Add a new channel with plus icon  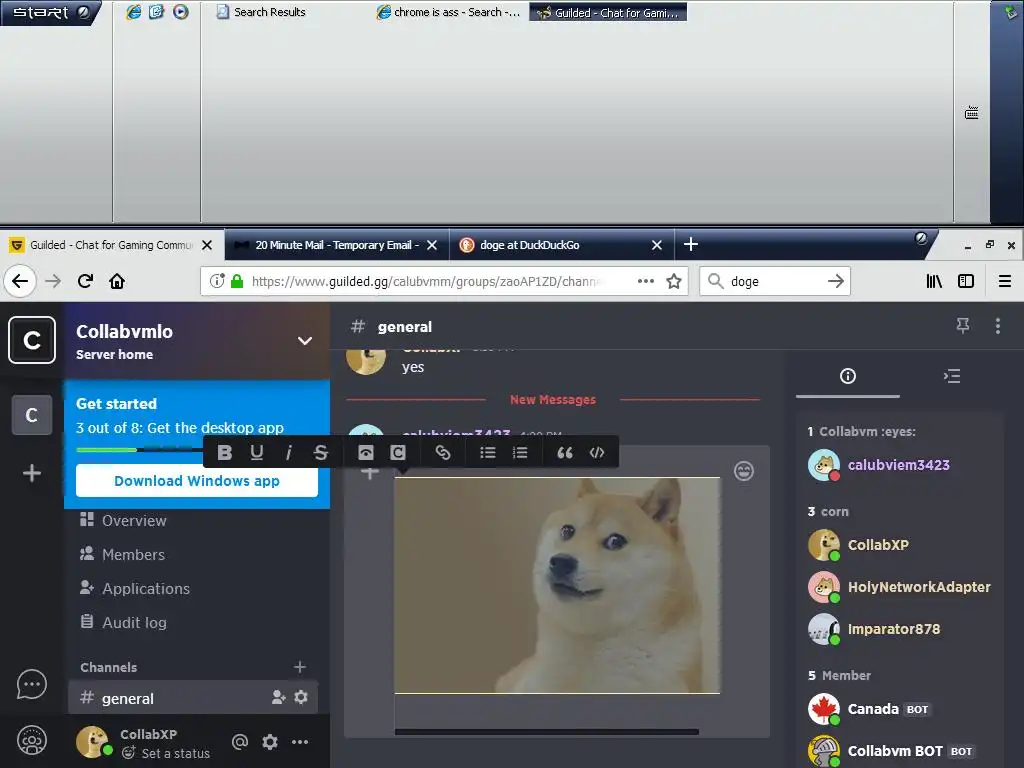(x=300, y=667)
